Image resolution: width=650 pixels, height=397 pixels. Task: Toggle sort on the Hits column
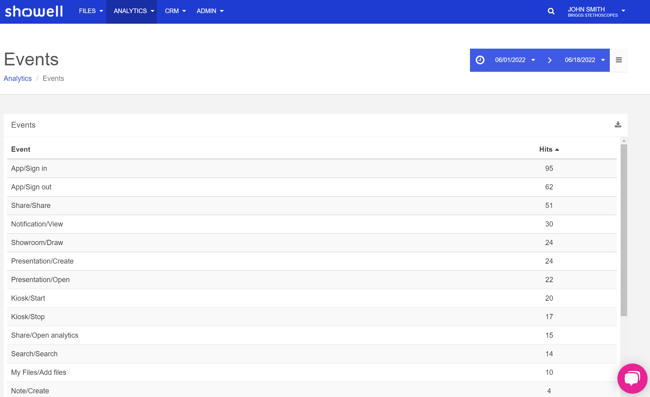[549, 149]
